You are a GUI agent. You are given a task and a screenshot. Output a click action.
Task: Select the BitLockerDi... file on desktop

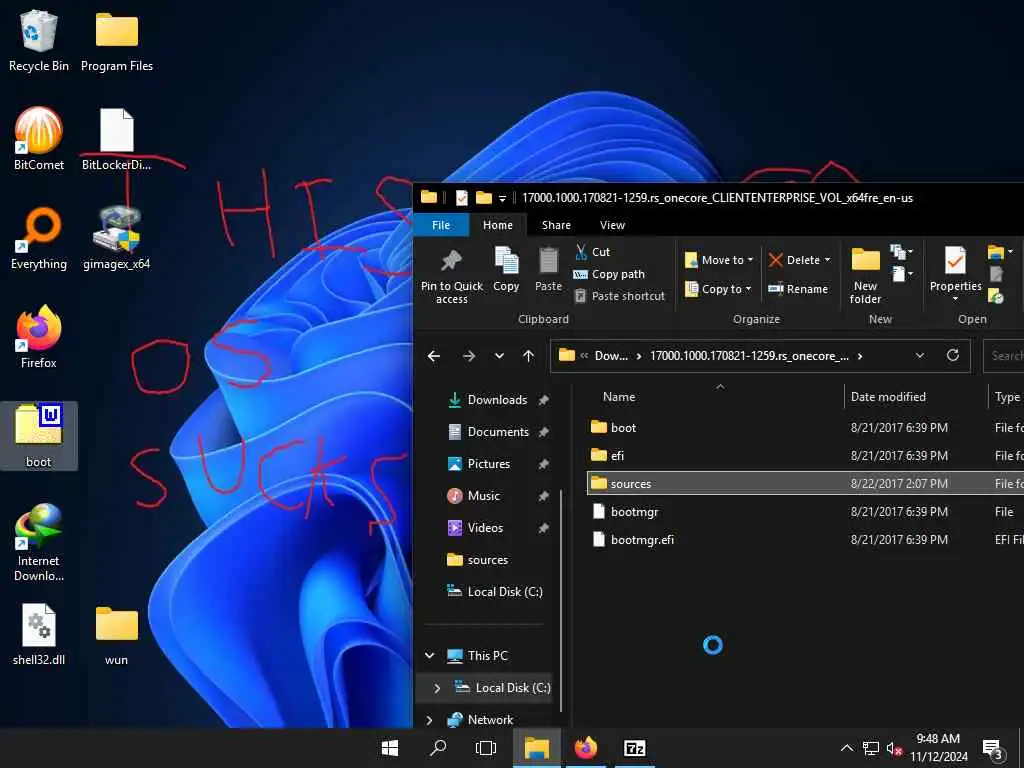[116, 139]
